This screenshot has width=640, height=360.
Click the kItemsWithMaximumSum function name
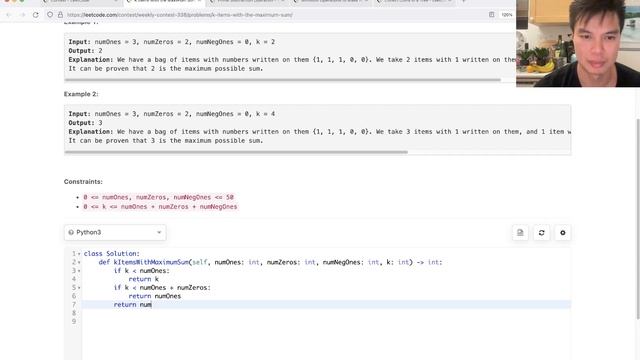[151, 262]
